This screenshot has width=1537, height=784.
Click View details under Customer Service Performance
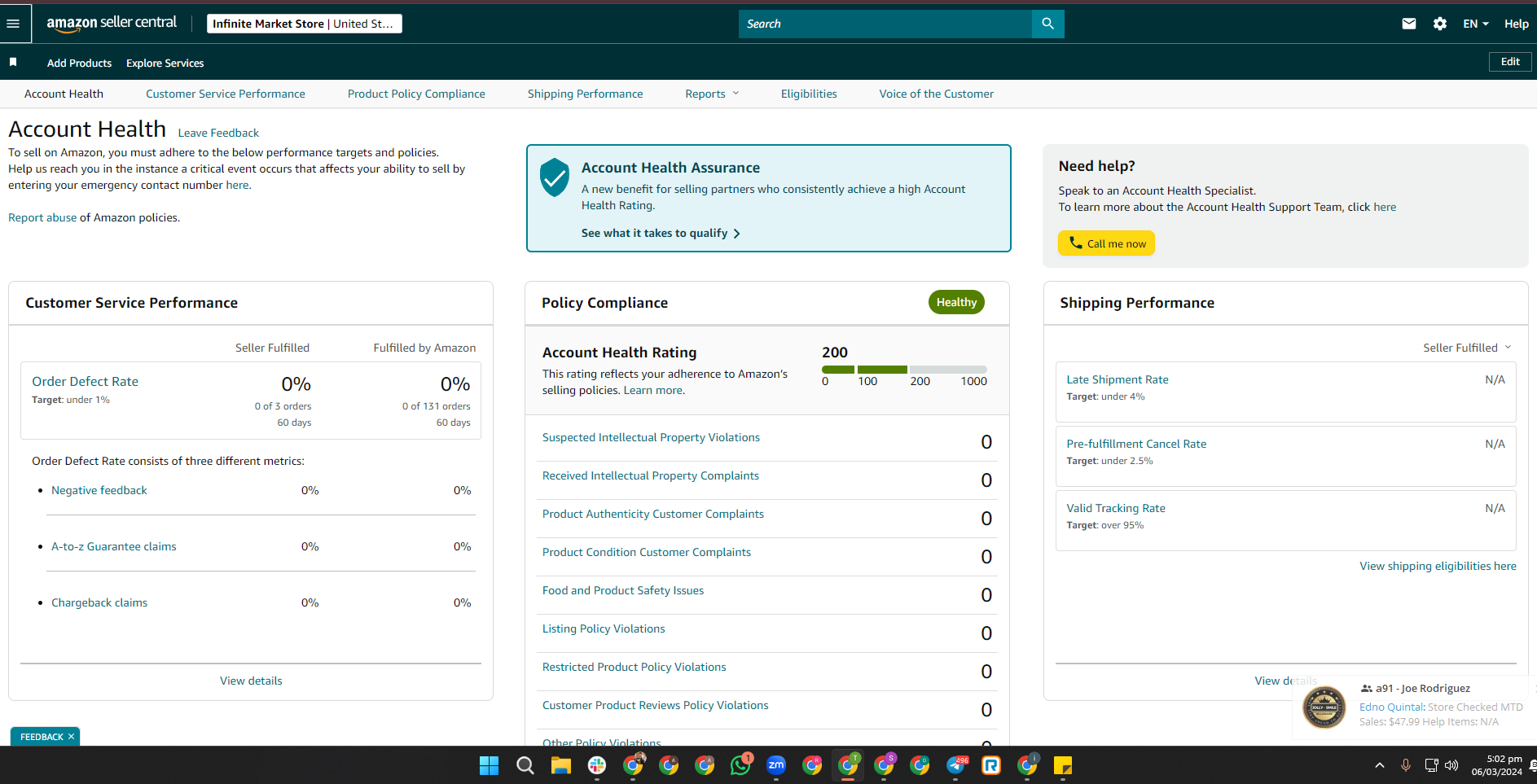coord(251,681)
